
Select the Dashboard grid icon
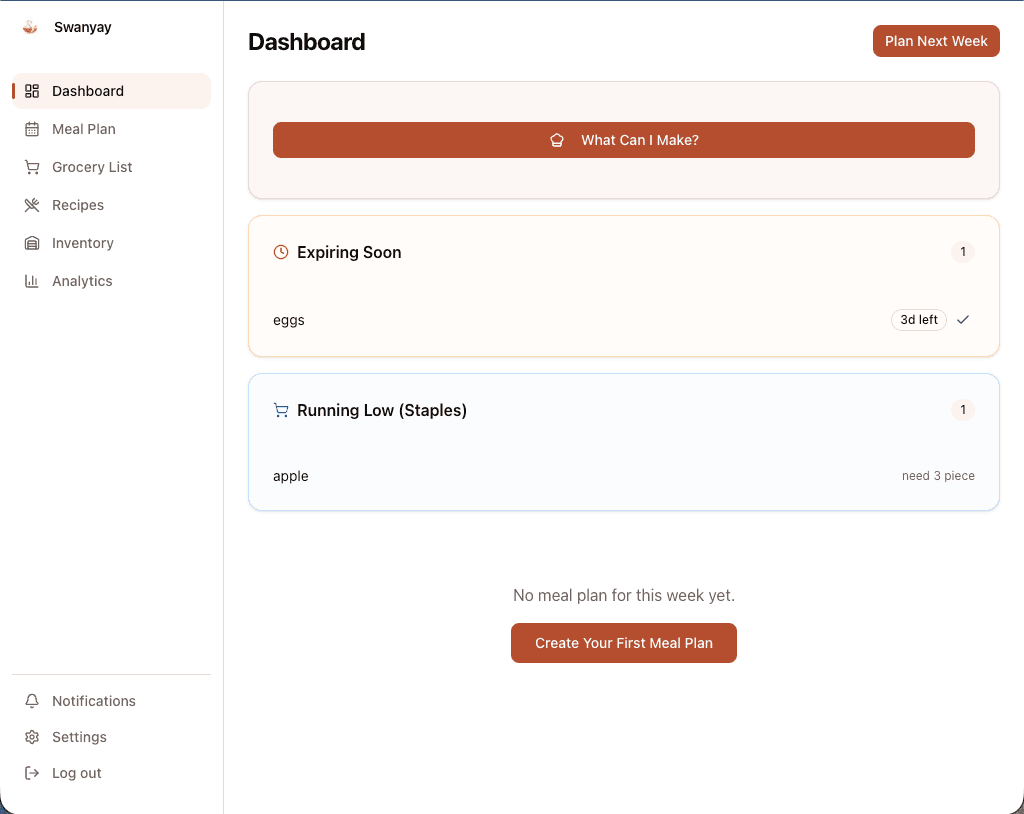[x=33, y=90]
